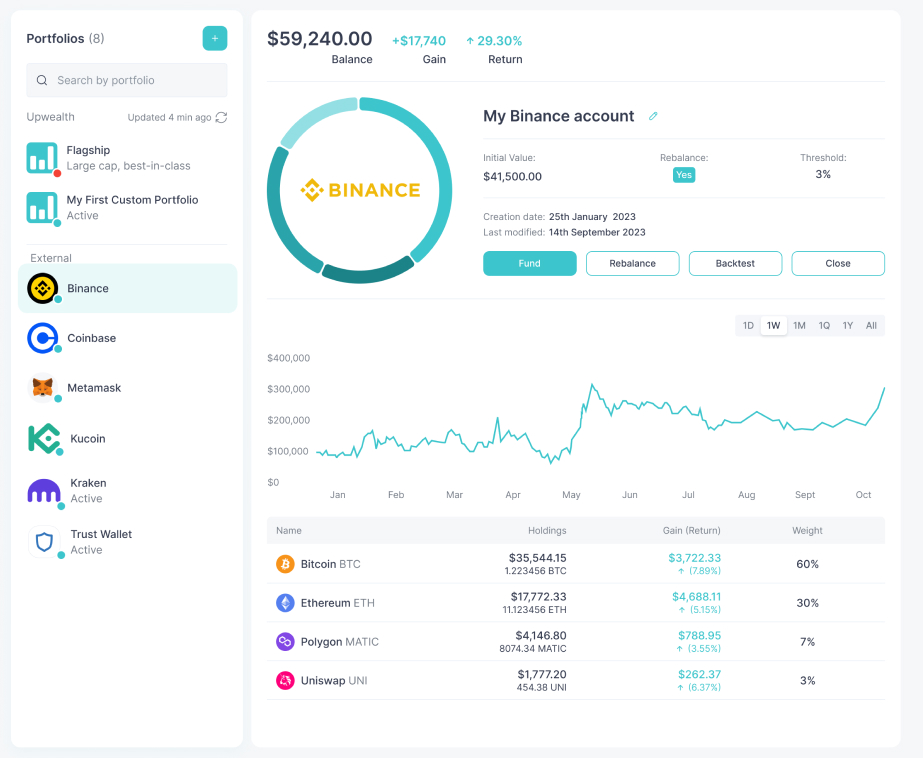Screen dimensions: 923x758
Task: Show the All time chart range
Action: (x=871, y=325)
